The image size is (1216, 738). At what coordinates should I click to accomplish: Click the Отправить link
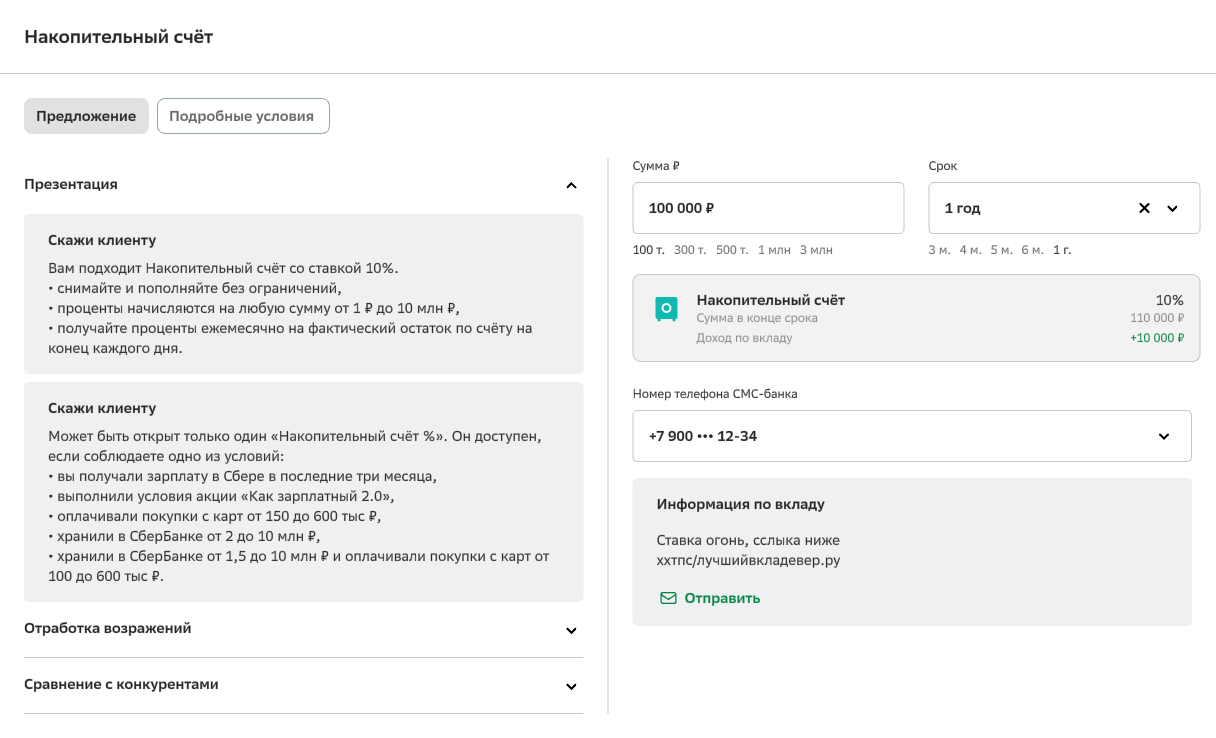coord(721,598)
